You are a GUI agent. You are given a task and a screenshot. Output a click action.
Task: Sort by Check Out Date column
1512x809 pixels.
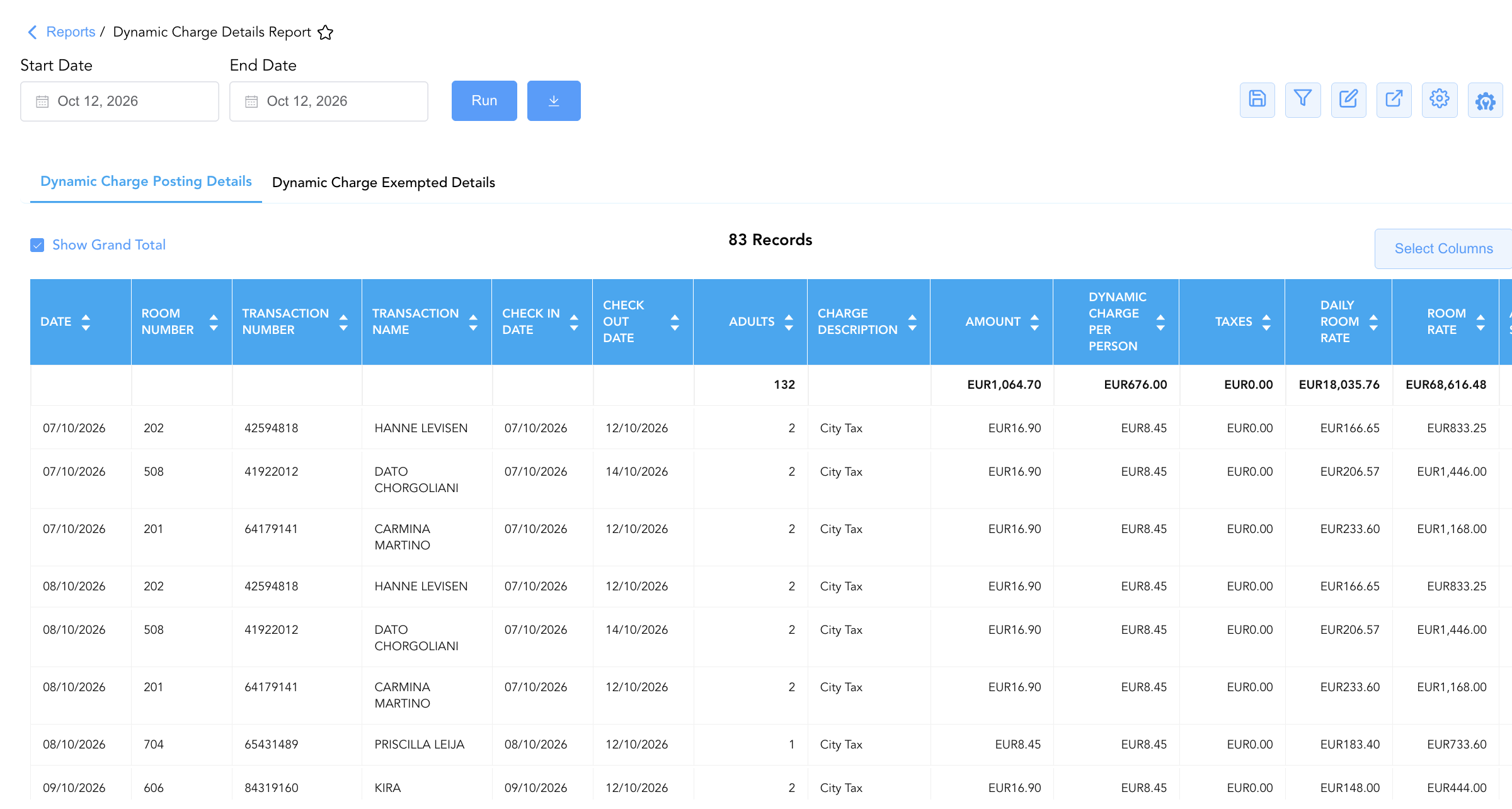675,322
